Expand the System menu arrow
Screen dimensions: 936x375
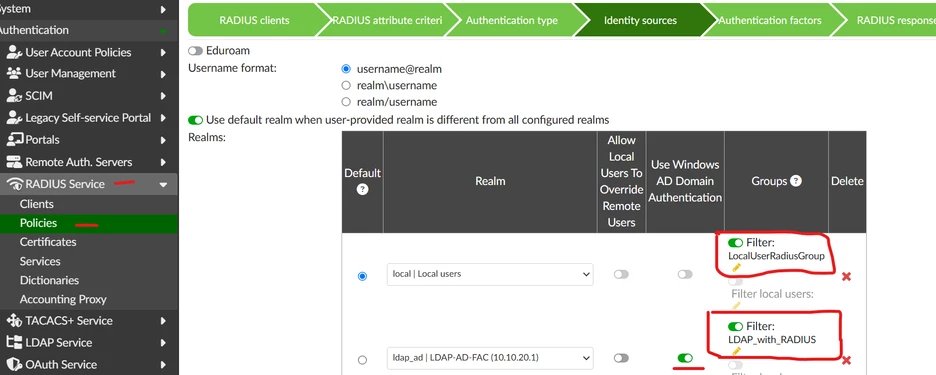pos(163,10)
